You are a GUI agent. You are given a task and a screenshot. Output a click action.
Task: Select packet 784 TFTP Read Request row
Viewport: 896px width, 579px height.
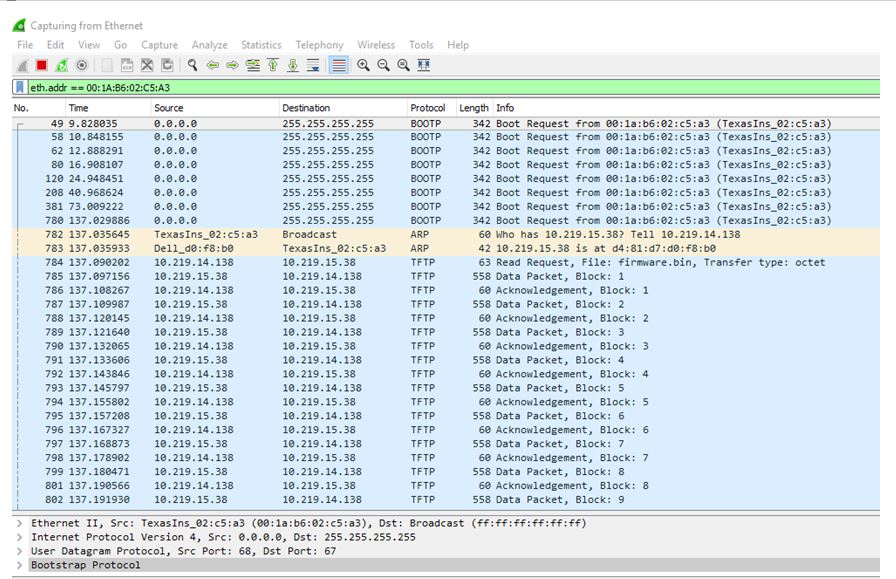click(446, 262)
